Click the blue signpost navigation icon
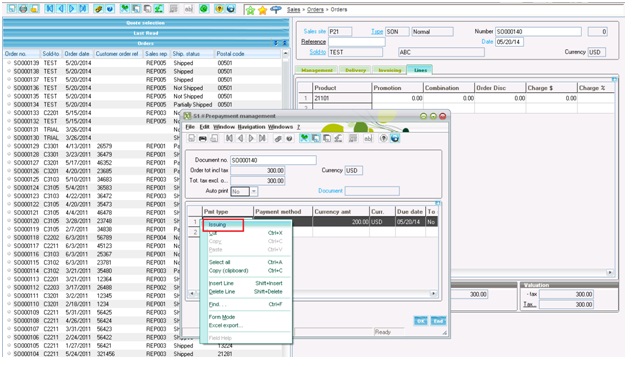This screenshot has width=634, height=366. coord(276,10)
